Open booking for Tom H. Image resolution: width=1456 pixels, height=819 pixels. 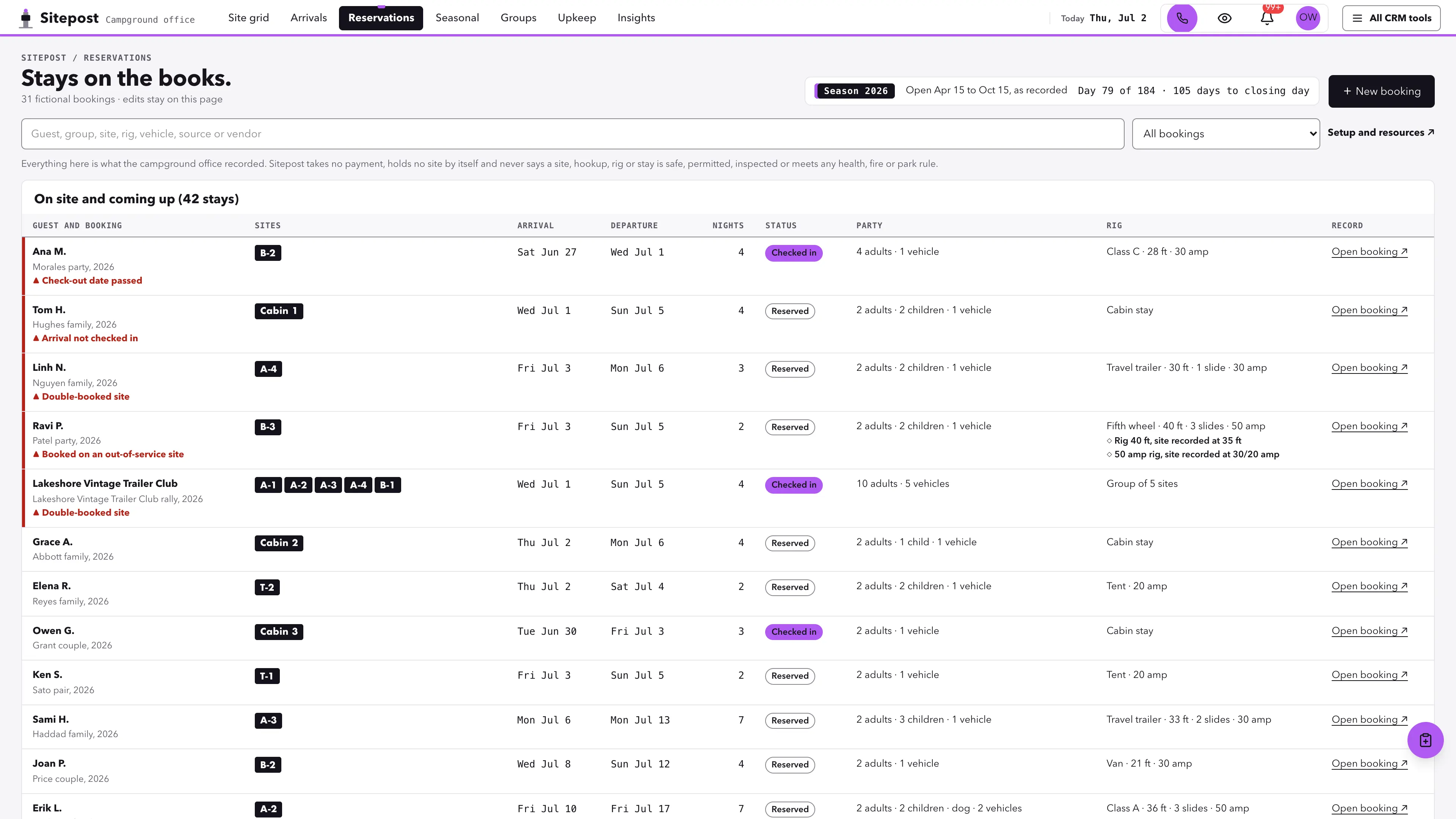(x=1369, y=310)
